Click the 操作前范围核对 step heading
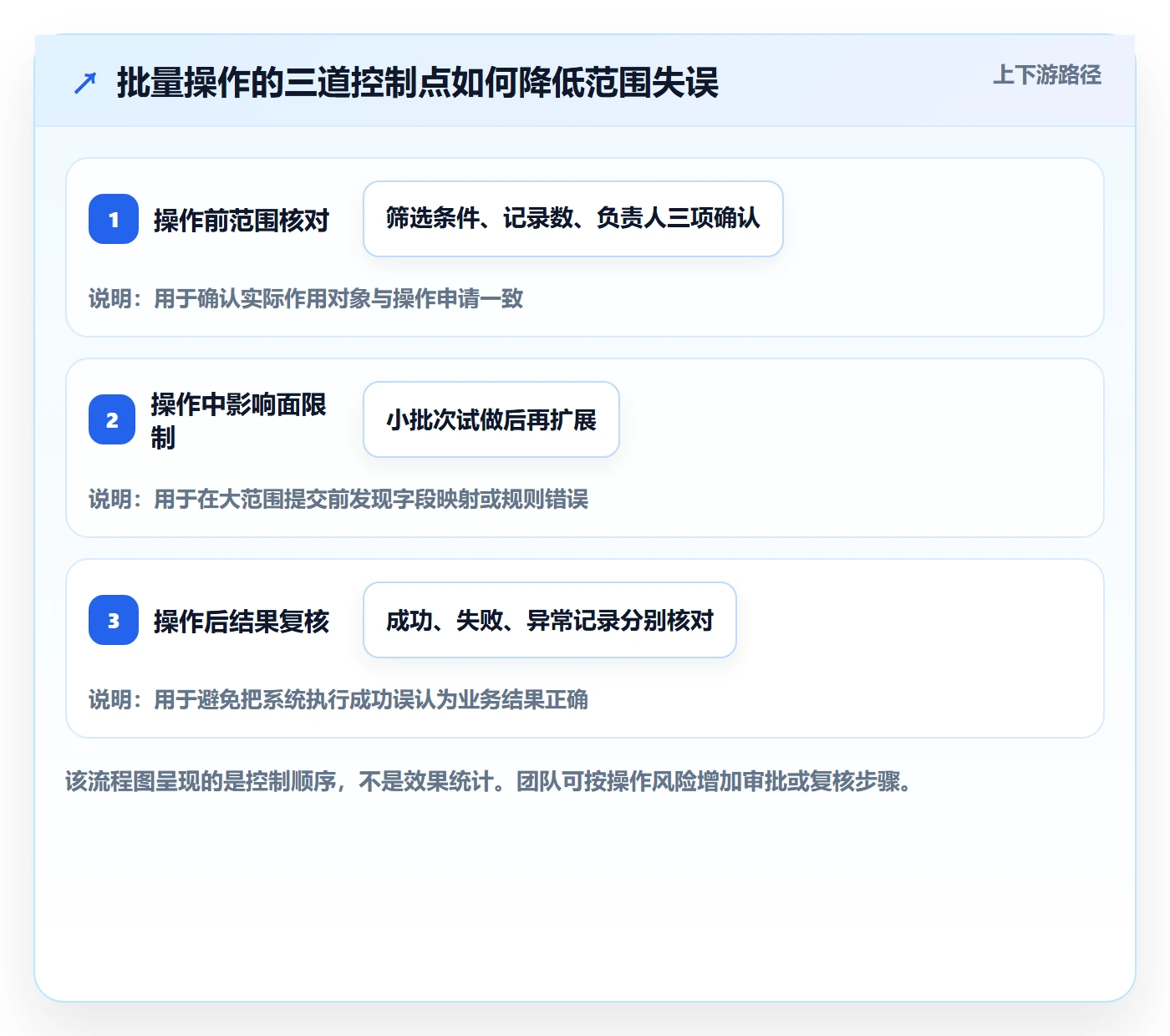The width and height of the screenshot is (1170, 1036). pyautogui.click(x=242, y=220)
